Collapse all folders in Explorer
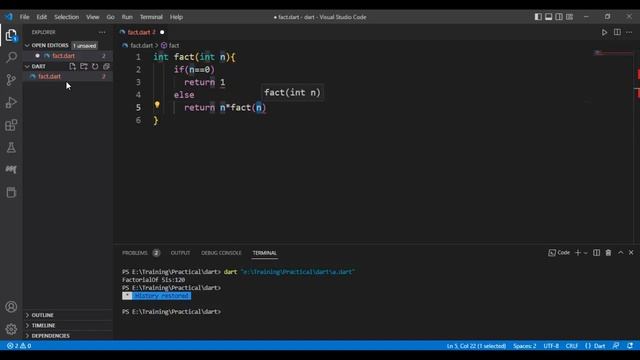The width and height of the screenshot is (640, 360). [106, 66]
